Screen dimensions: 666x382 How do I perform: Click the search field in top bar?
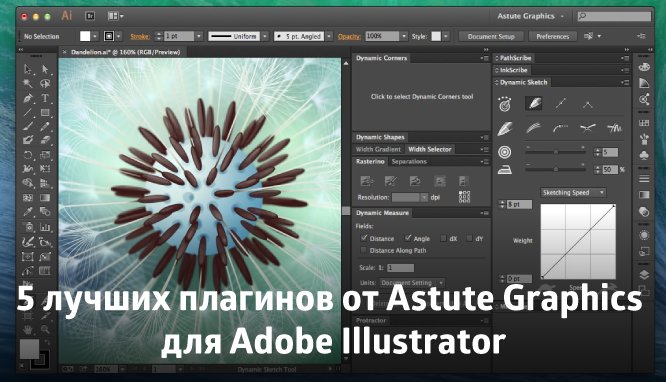point(614,16)
